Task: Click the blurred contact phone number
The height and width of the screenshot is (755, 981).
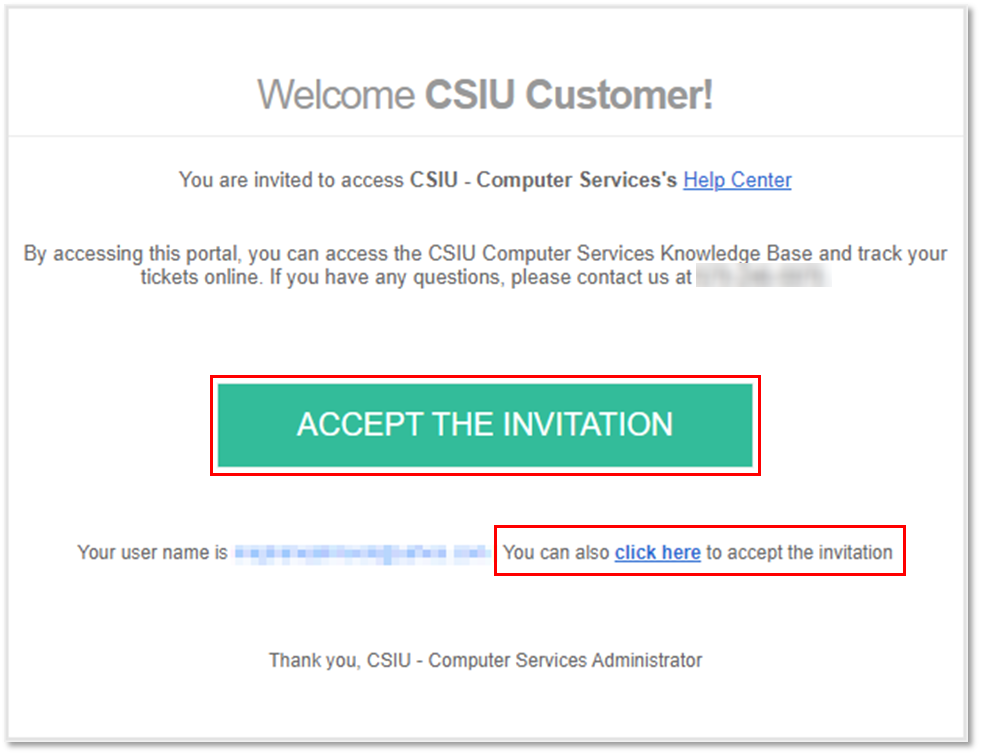Action: (763, 276)
